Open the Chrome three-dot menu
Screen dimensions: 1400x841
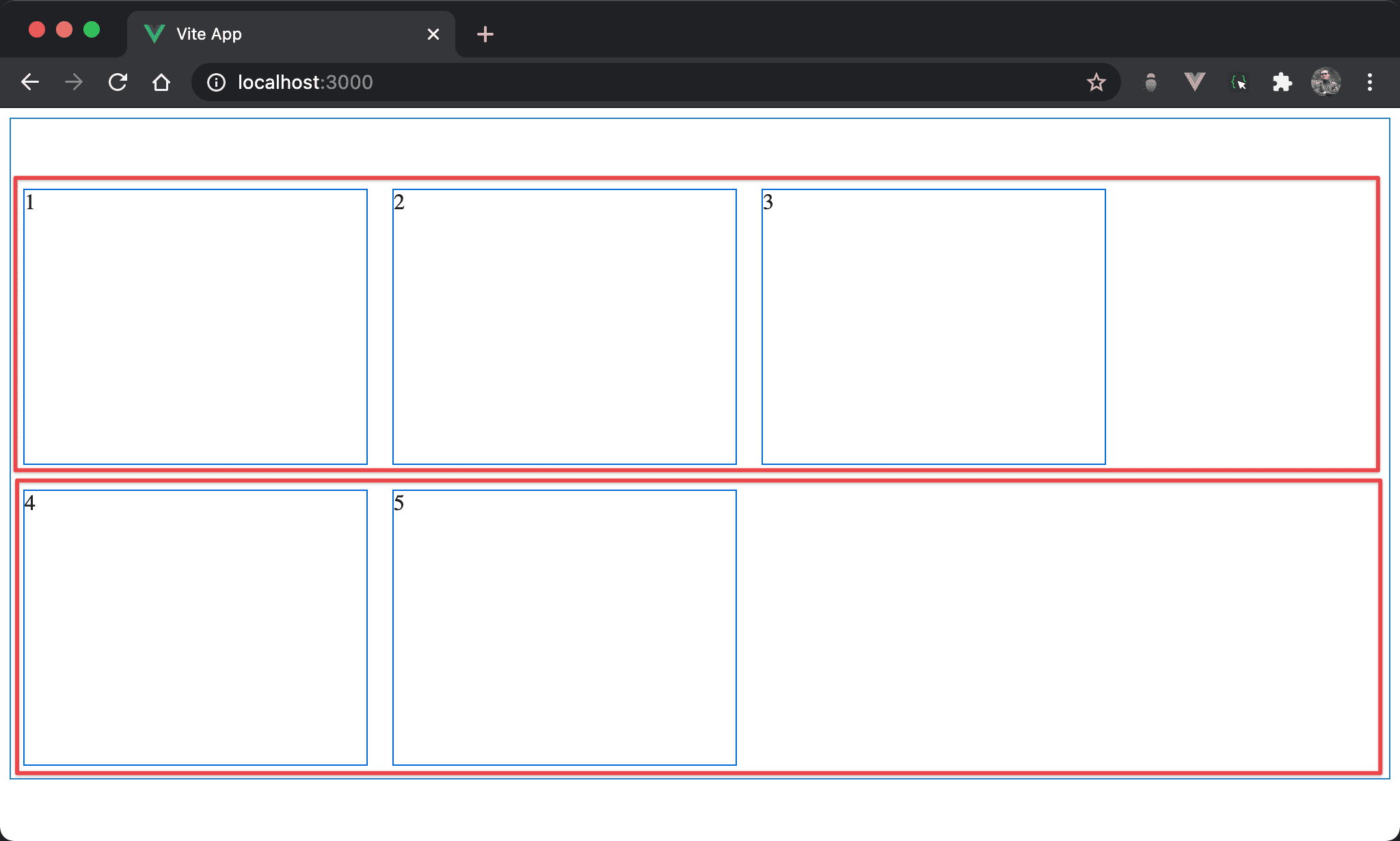[x=1369, y=82]
